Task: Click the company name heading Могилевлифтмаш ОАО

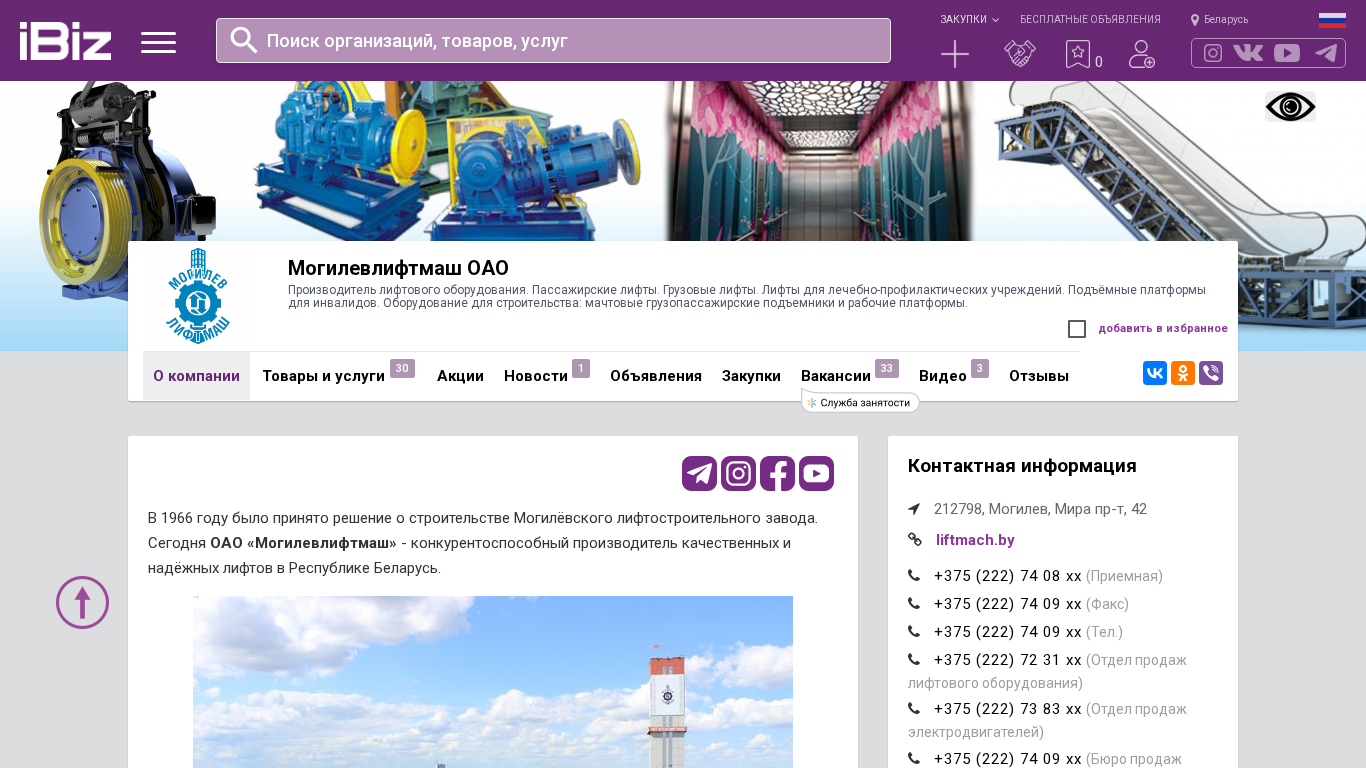Action: (x=398, y=268)
